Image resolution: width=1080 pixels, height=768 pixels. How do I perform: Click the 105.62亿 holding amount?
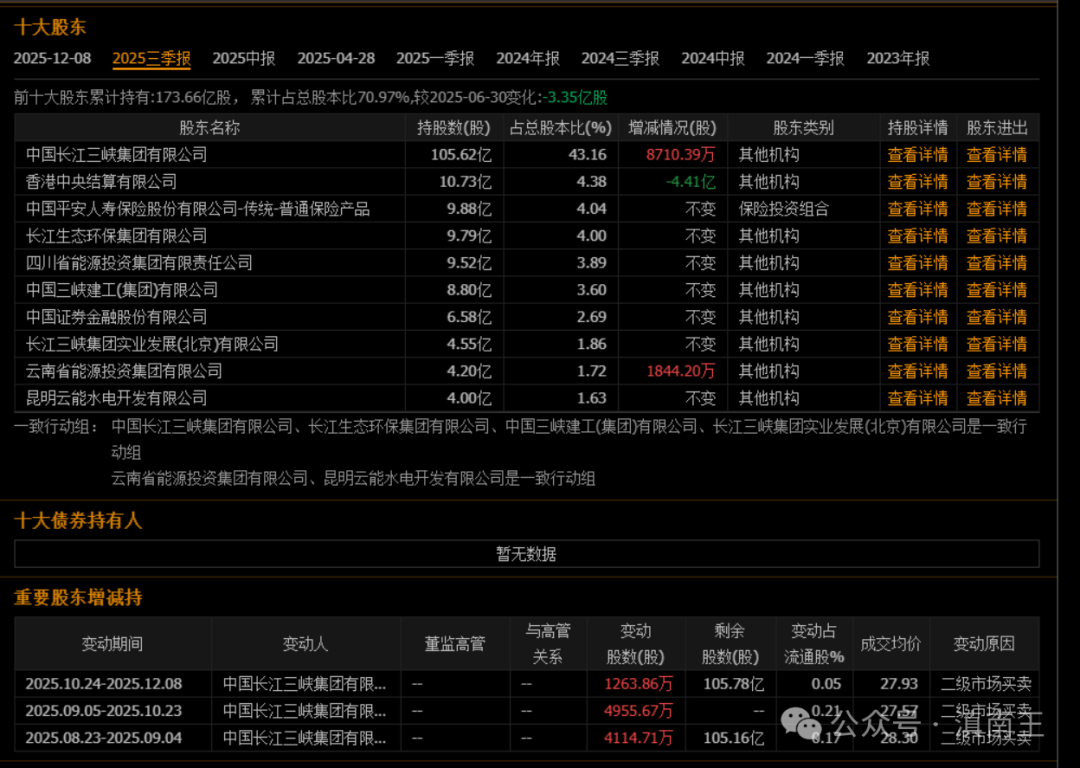461,155
